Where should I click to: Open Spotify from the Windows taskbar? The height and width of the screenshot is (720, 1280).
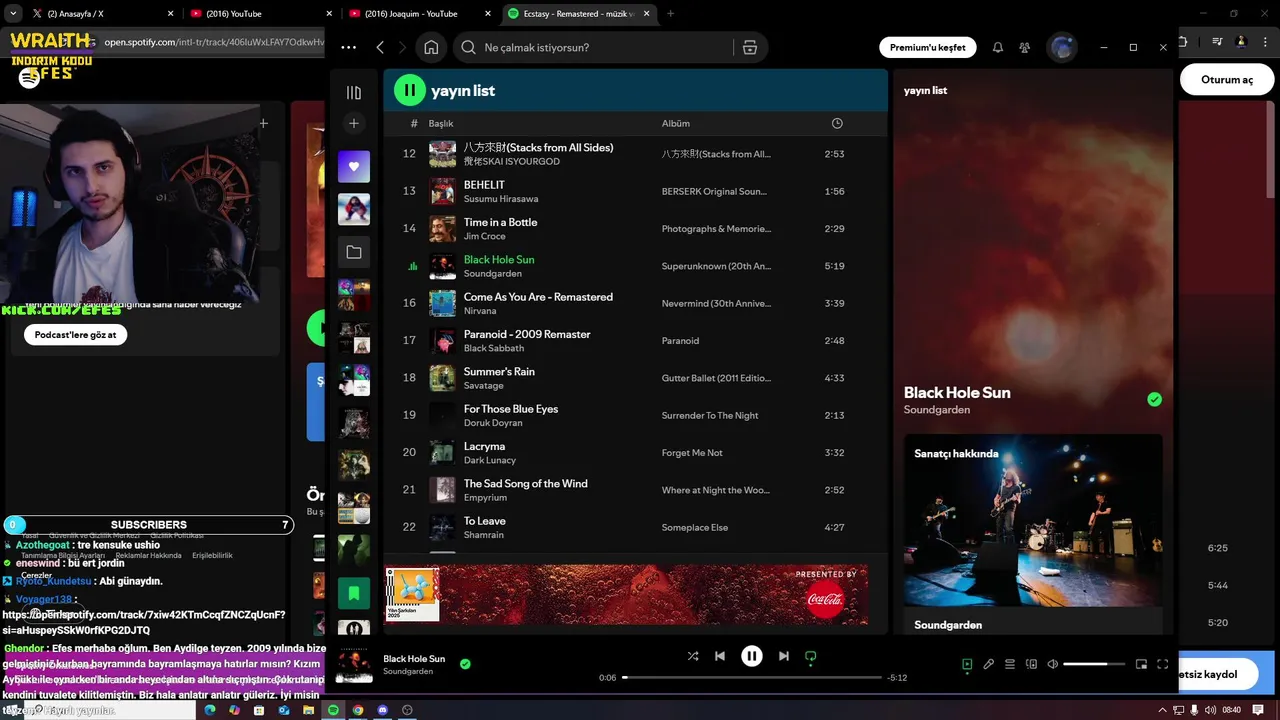tap(333, 710)
